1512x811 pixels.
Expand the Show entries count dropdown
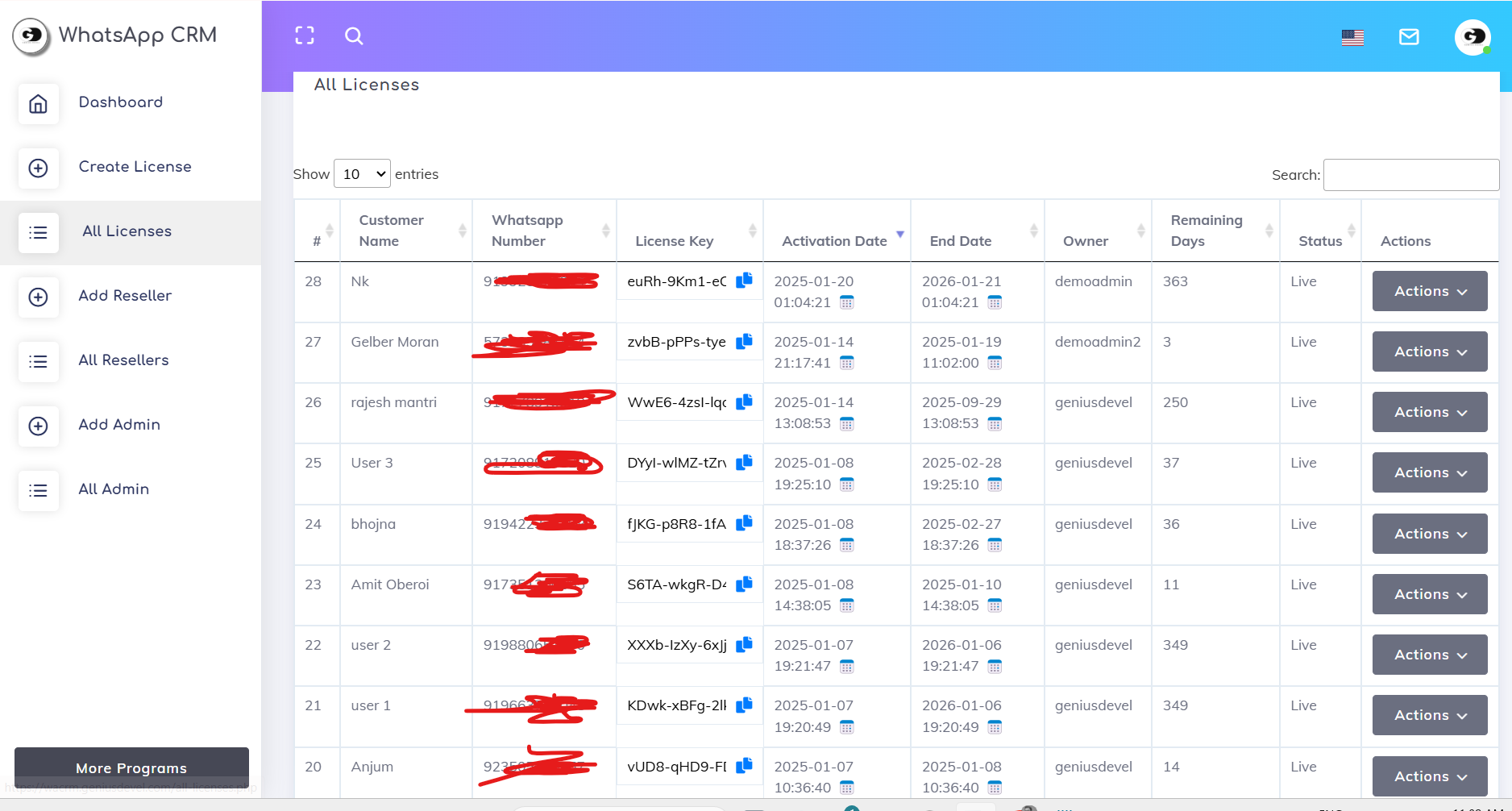(362, 174)
